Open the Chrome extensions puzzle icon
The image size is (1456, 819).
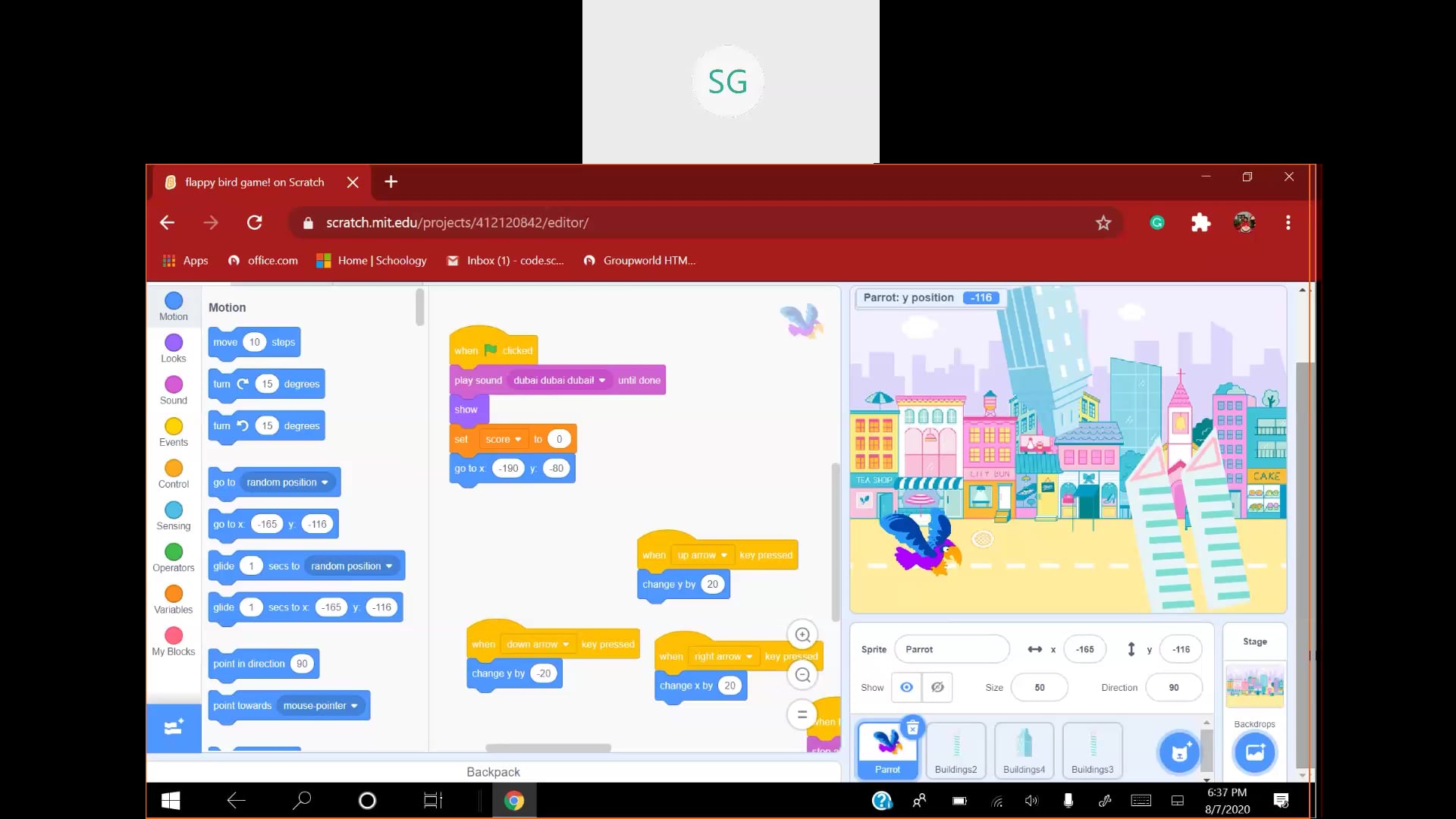pos(1200,223)
